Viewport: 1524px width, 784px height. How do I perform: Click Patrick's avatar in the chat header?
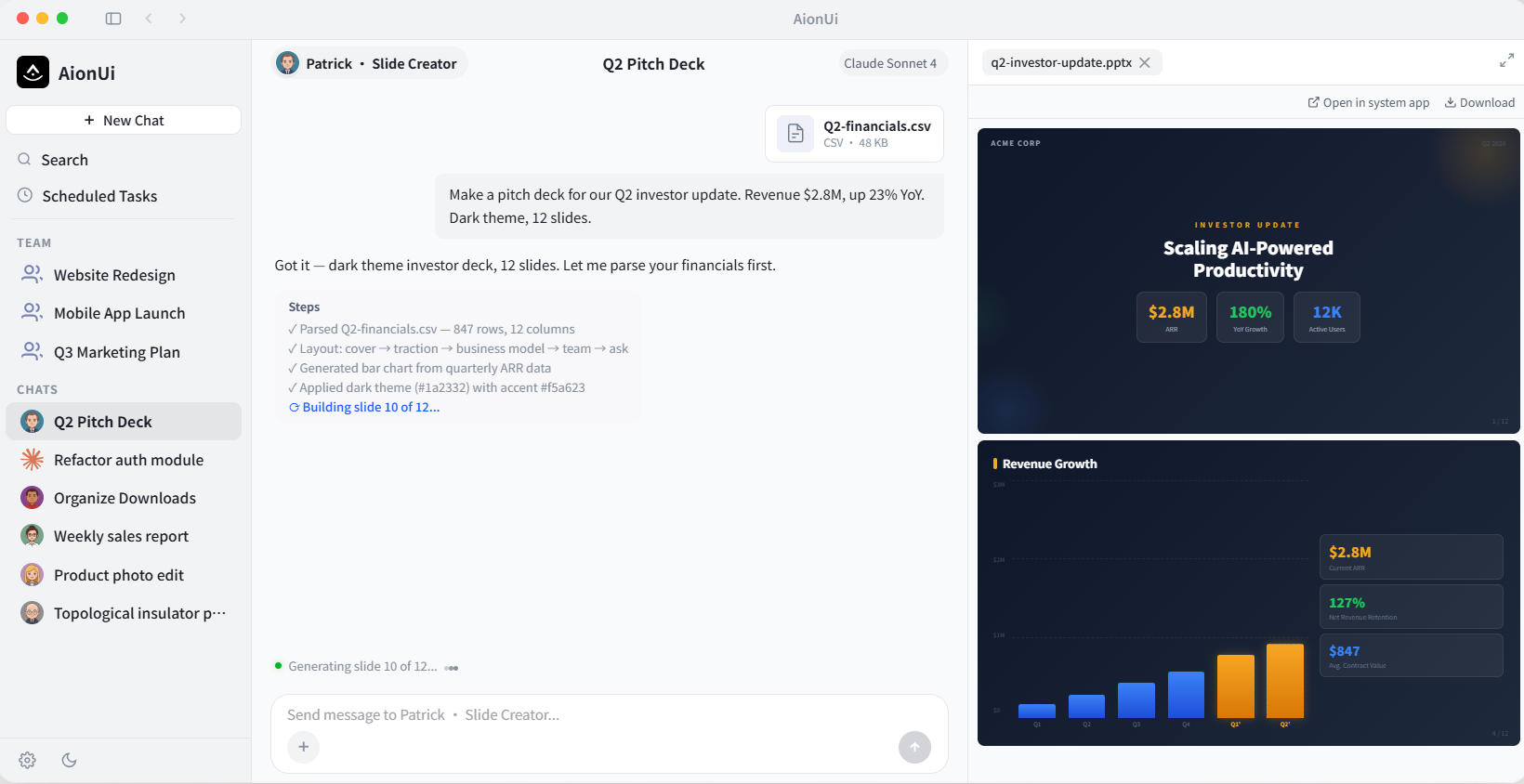288,63
